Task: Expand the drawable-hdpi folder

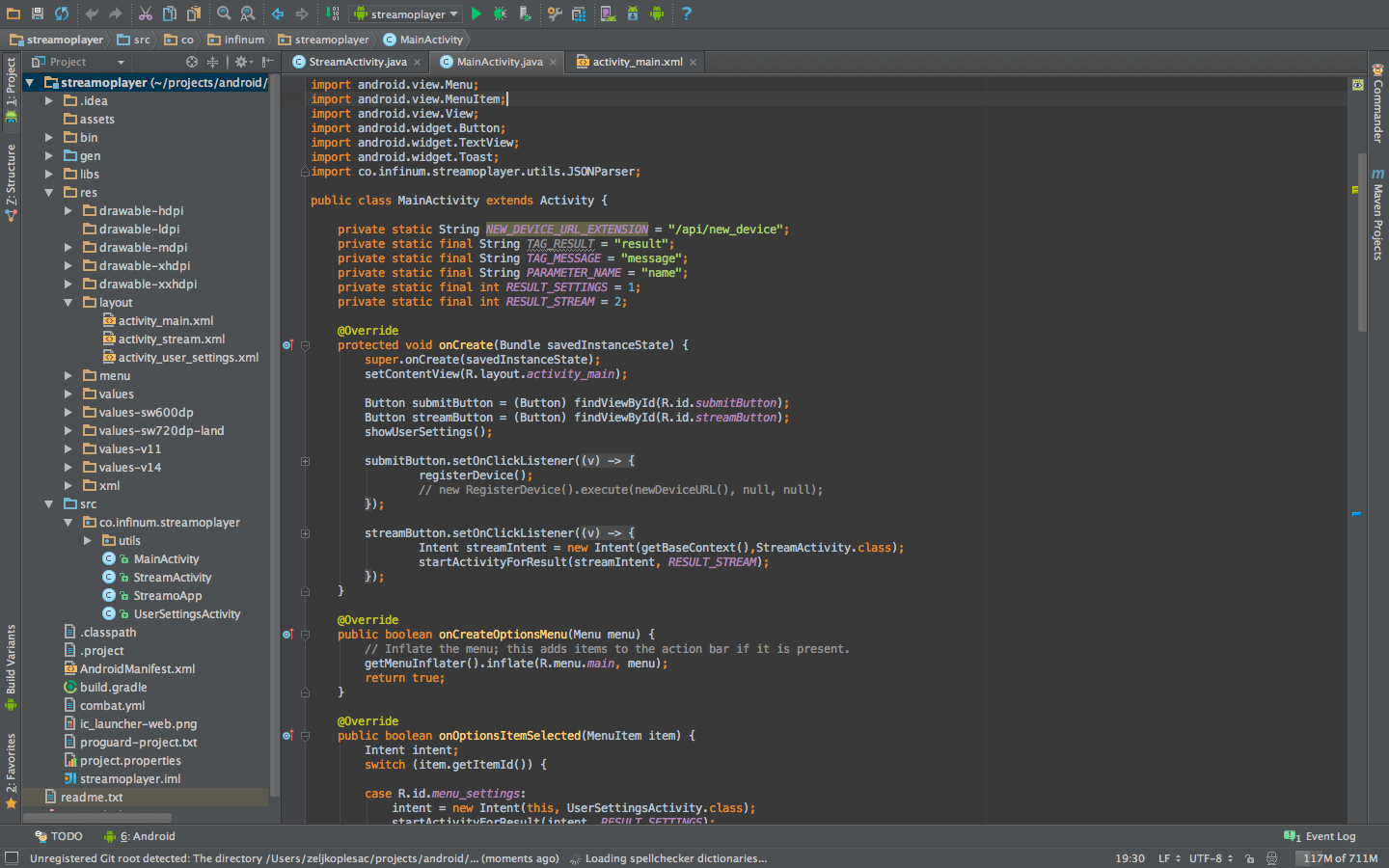Action: [x=68, y=210]
